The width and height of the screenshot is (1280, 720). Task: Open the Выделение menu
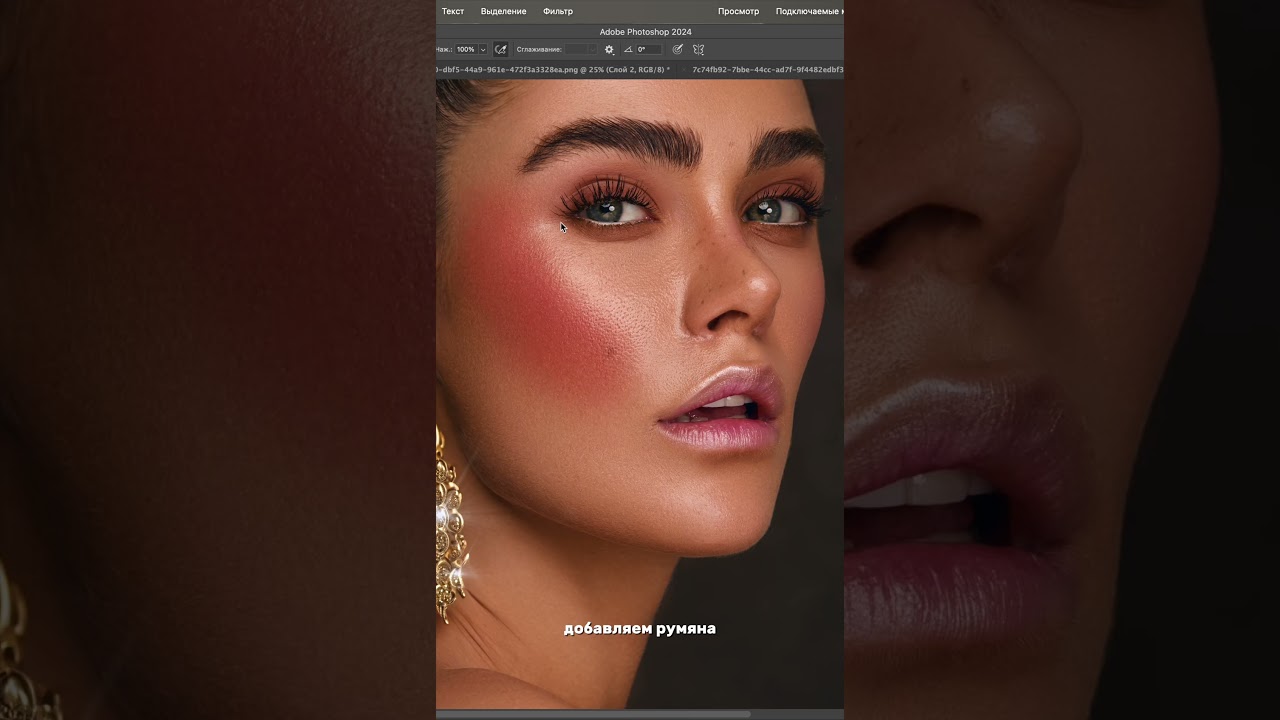click(x=503, y=11)
